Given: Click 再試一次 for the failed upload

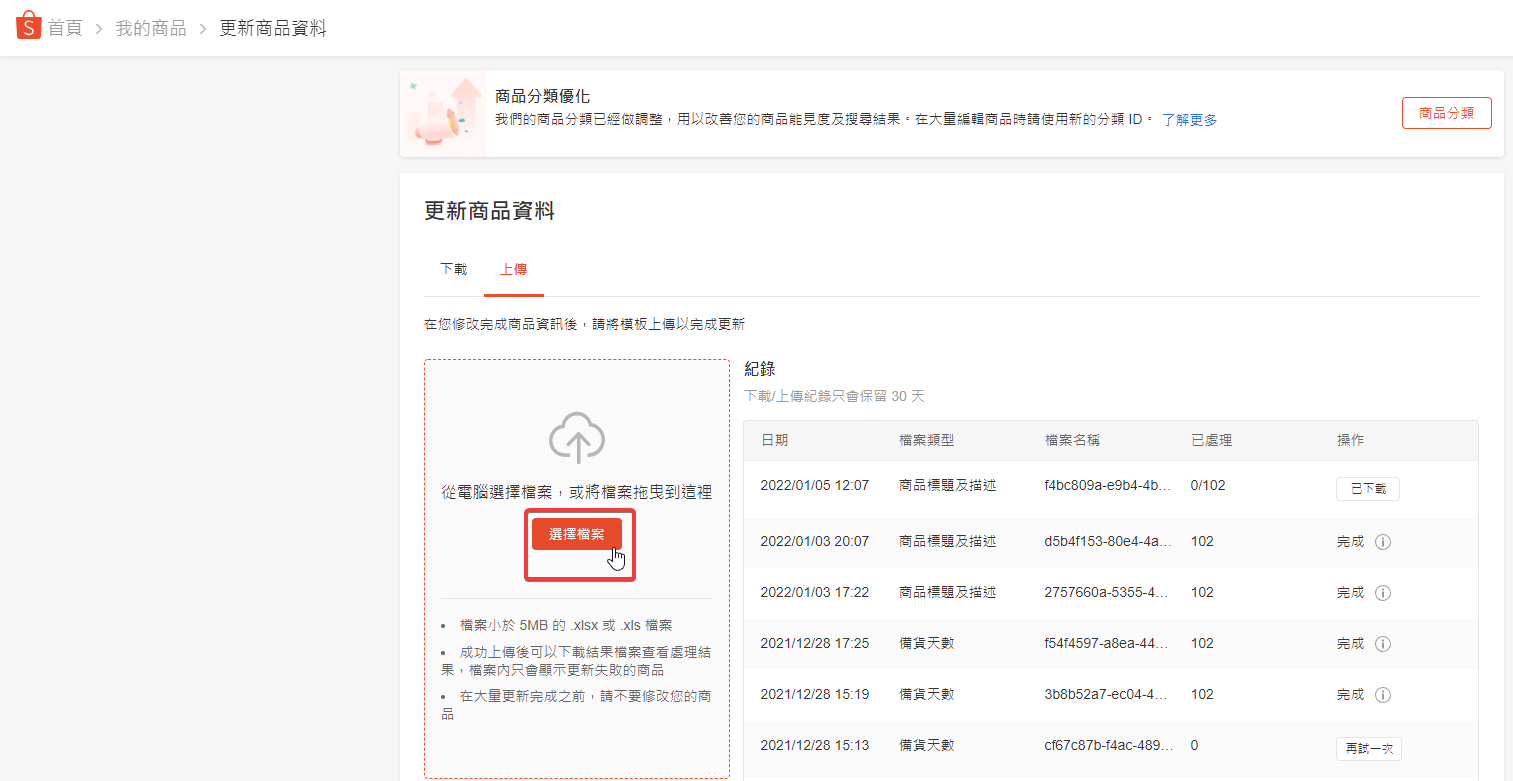Looking at the screenshot, I should tap(1368, 748).
